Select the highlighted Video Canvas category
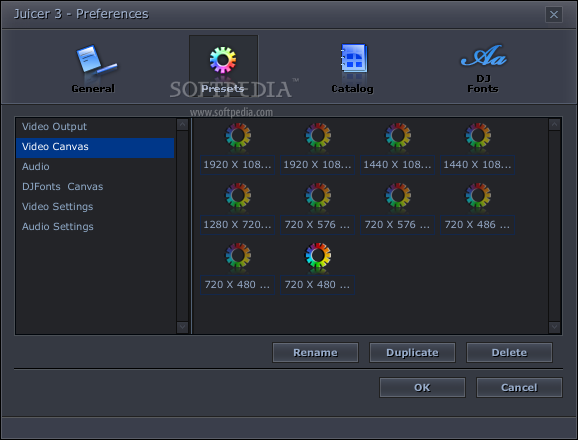 [x=95, y=147]
